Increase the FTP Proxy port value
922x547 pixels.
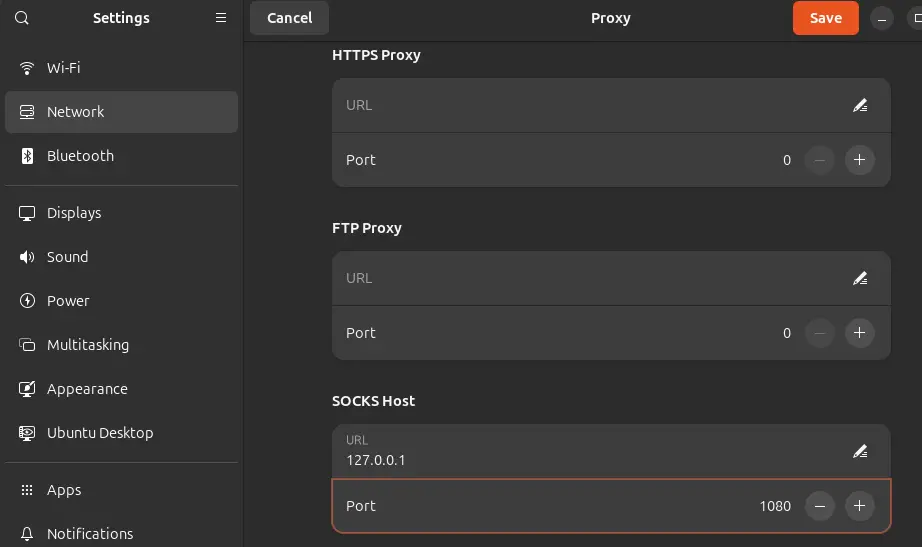click(859, 333)
